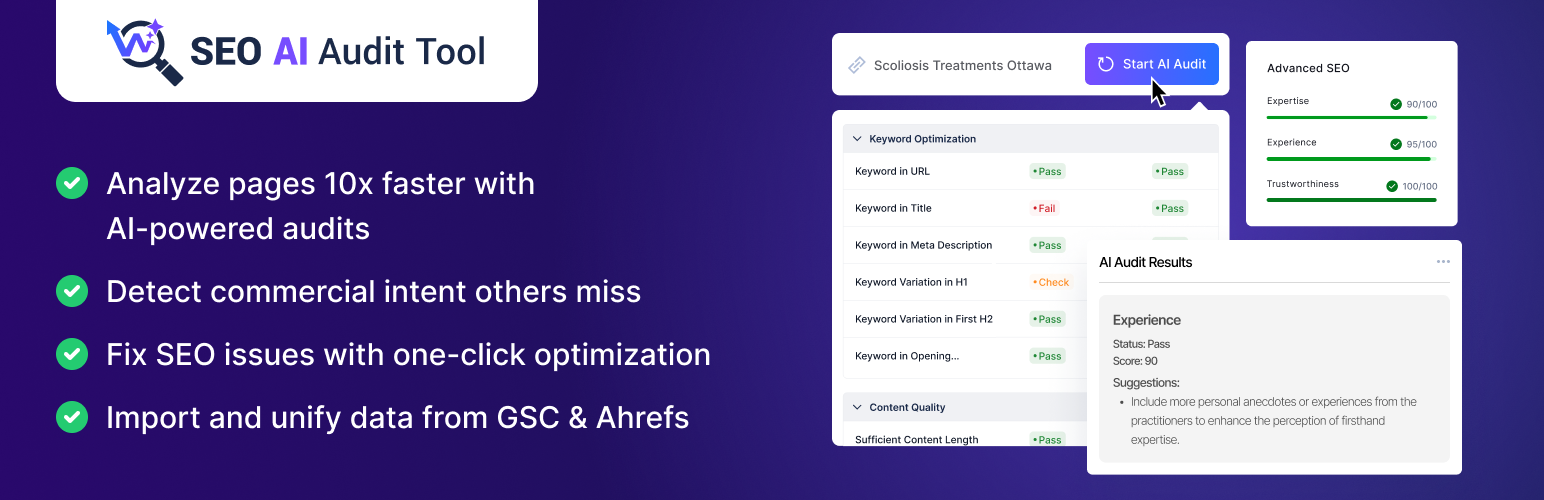Collapse the Keyword Optimization section
Screen dimensions: 1544x500
coord(857,139)
